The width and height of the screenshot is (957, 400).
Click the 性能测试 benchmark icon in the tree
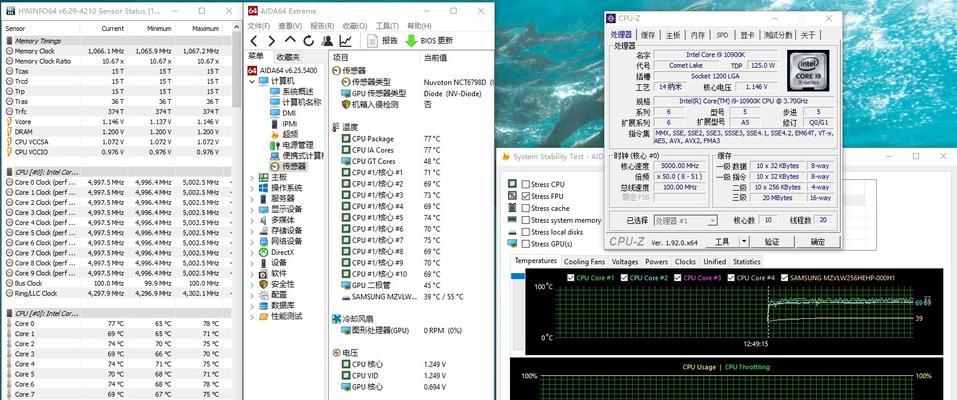[x=264, y=316]
